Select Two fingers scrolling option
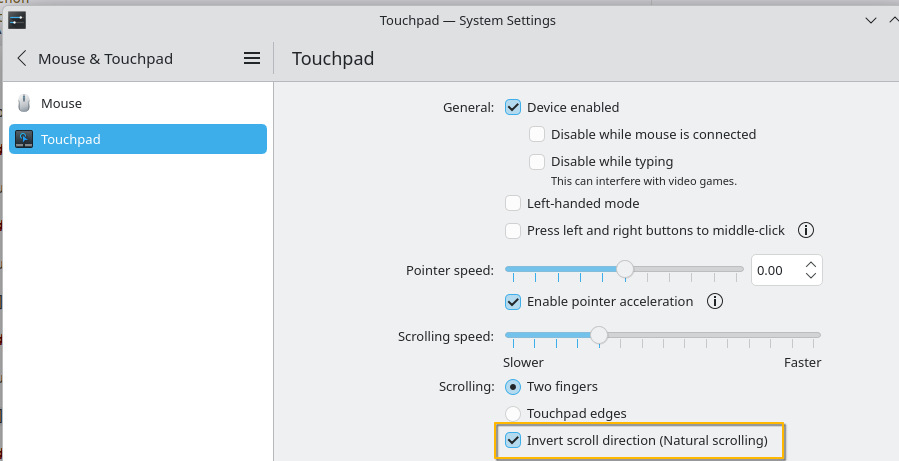Viewport: 899px width, 461px height. (x=513, y=386)
